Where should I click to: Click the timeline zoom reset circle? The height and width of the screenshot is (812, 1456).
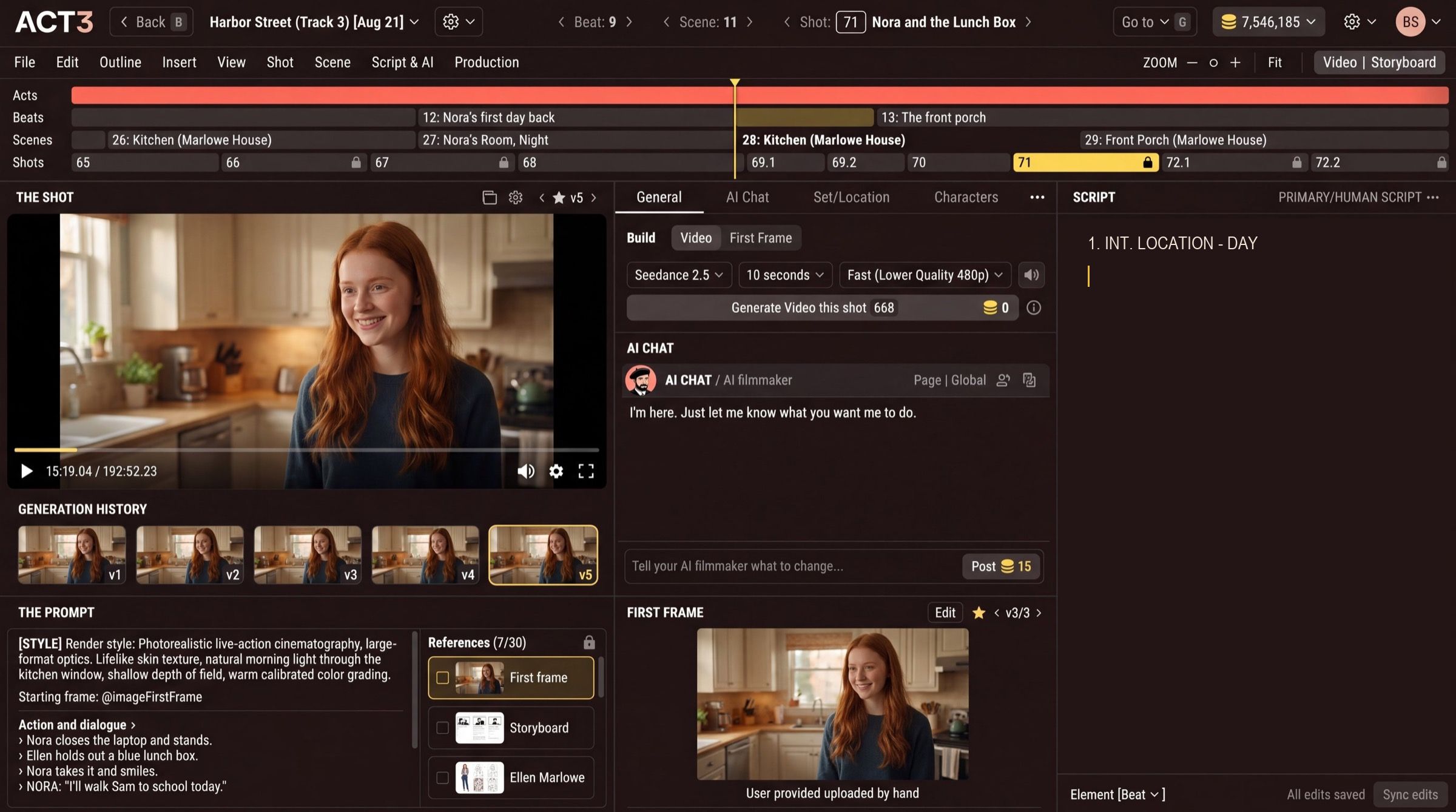point(1213,62)
